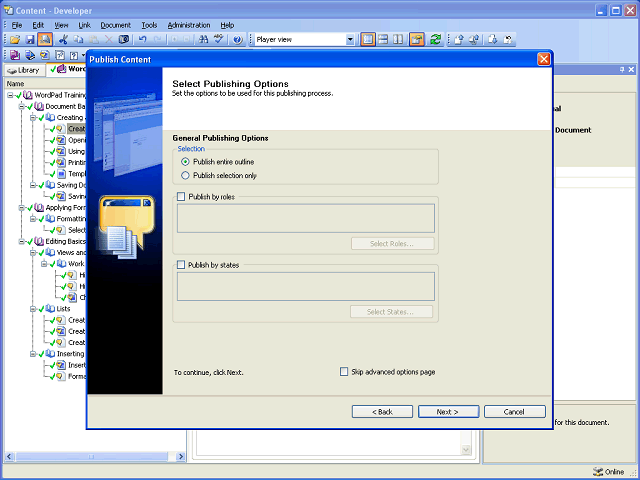Click the Refresh green arrows icon
Viewport: 640px width, 480px height.
[x=435, y=40]
